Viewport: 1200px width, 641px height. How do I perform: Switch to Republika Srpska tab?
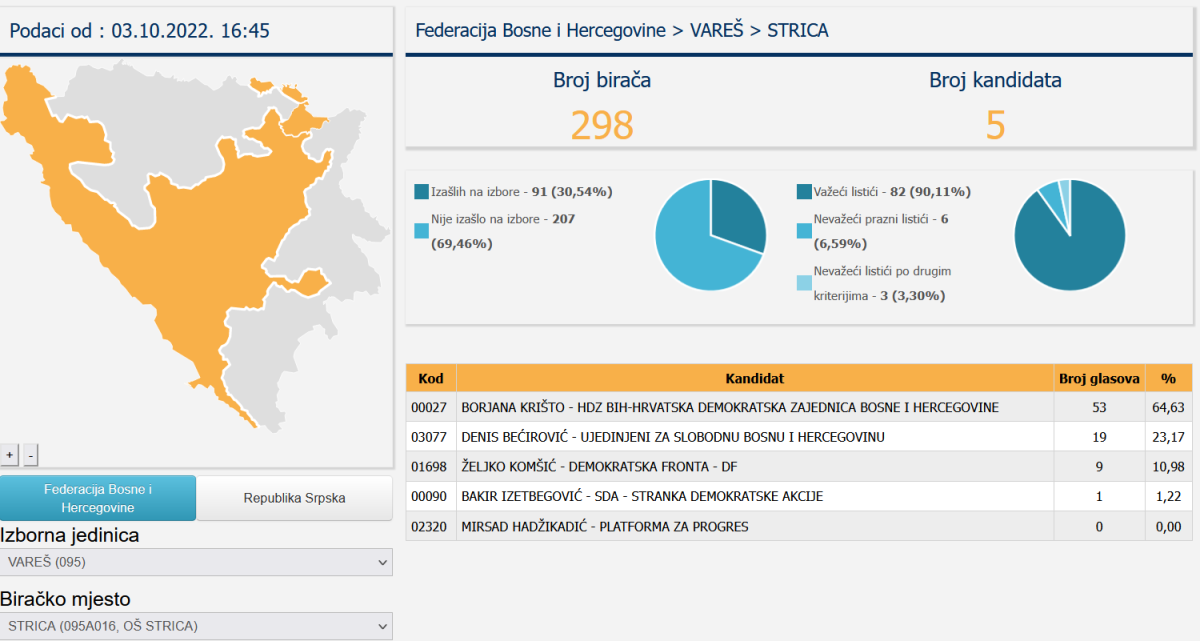294,498
